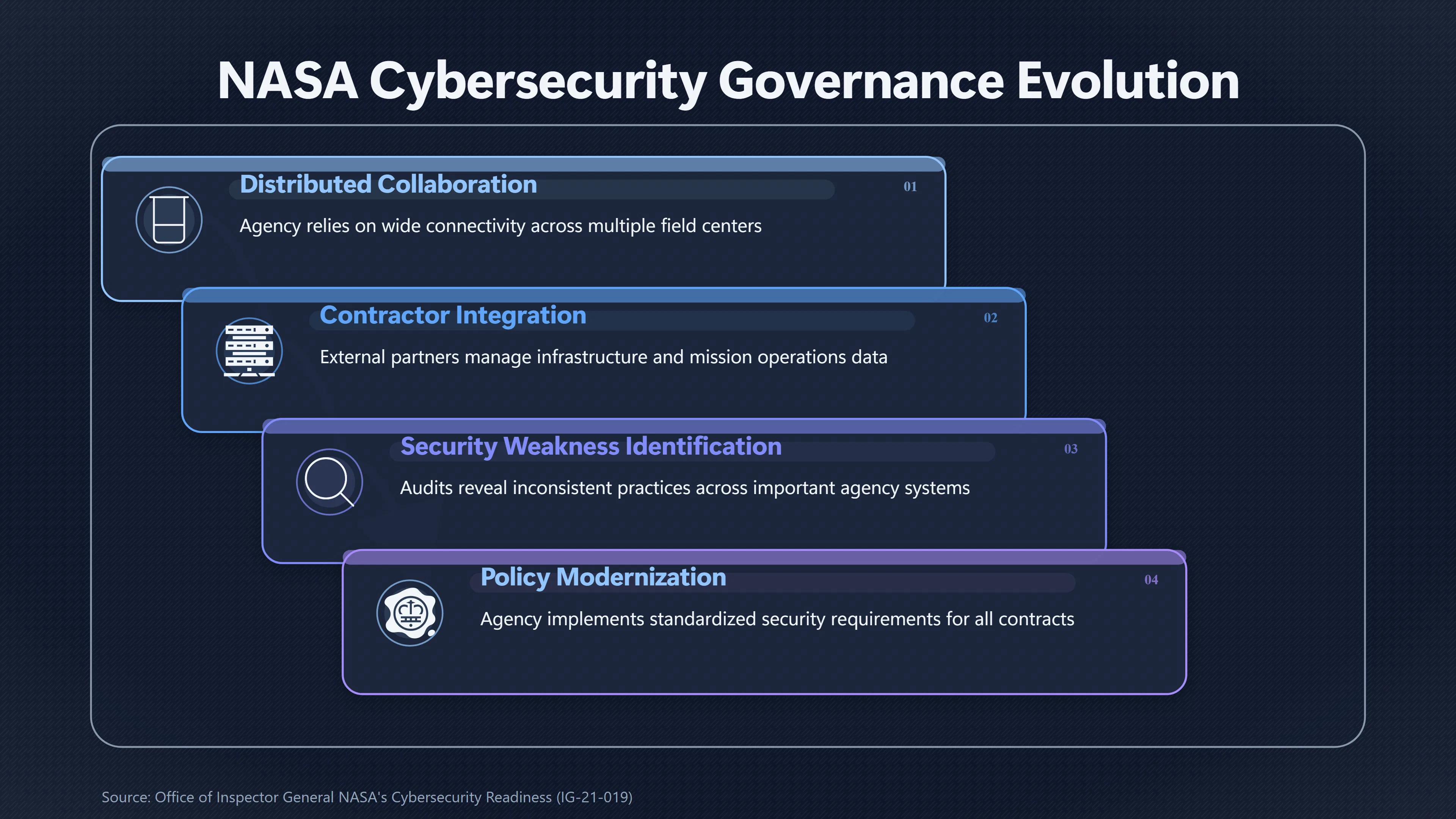Select text about external partners managing infrastructure
This screenshot has height=819, width=1456.
(x=604, y=357)
